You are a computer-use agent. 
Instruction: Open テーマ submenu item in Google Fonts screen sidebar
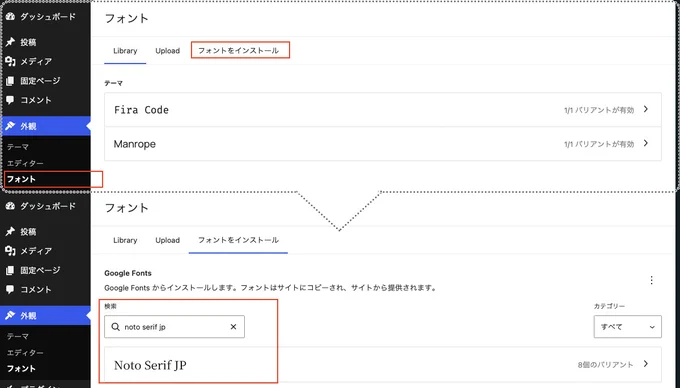pos(18,336)
